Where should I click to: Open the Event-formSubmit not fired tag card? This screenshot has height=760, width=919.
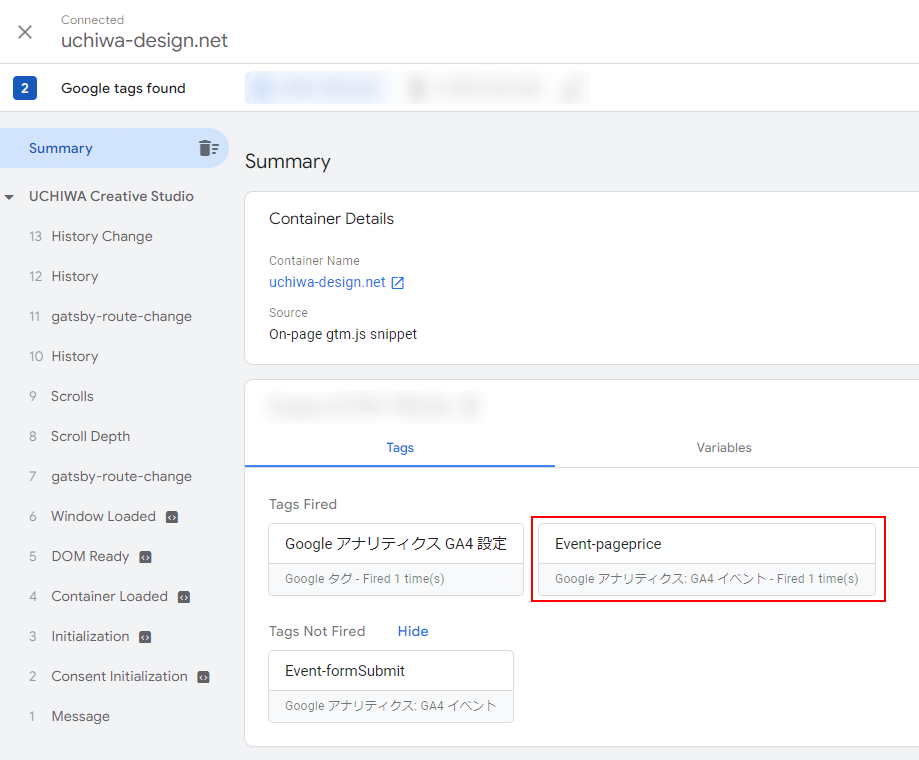[391, 686]
